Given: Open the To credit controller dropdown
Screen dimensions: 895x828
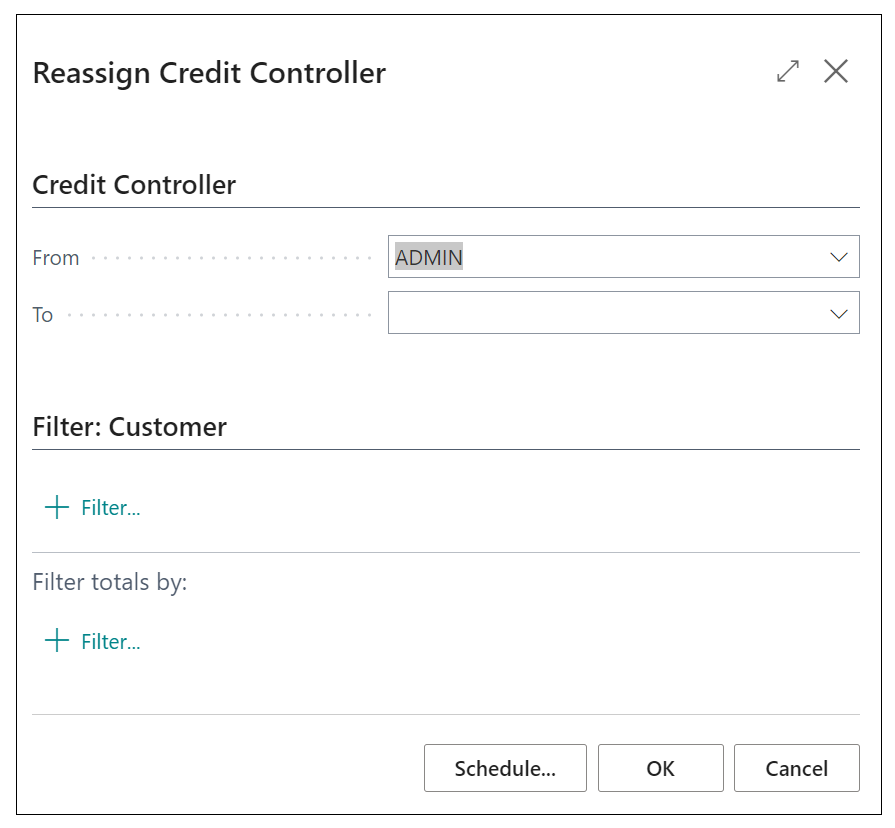Looking at the screenshot, I should (x=839, y=312).
